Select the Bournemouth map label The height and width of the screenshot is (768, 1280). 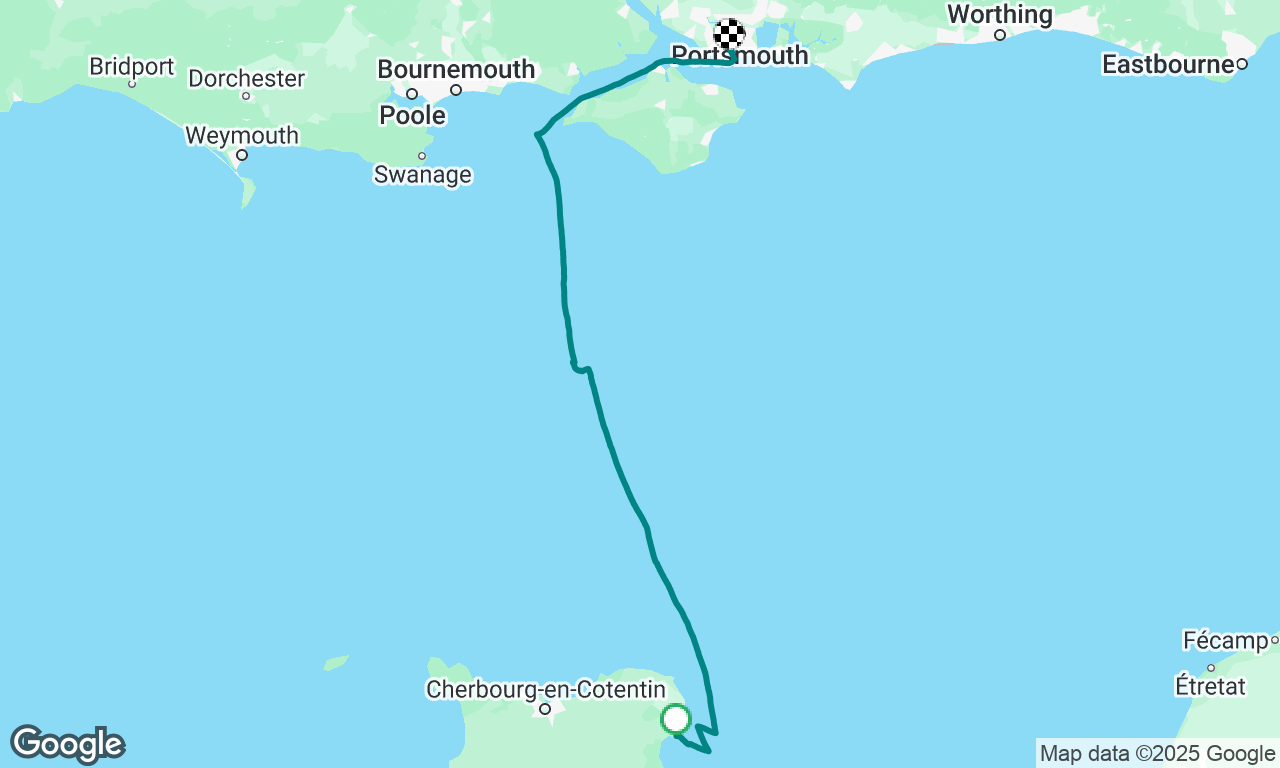456,70
